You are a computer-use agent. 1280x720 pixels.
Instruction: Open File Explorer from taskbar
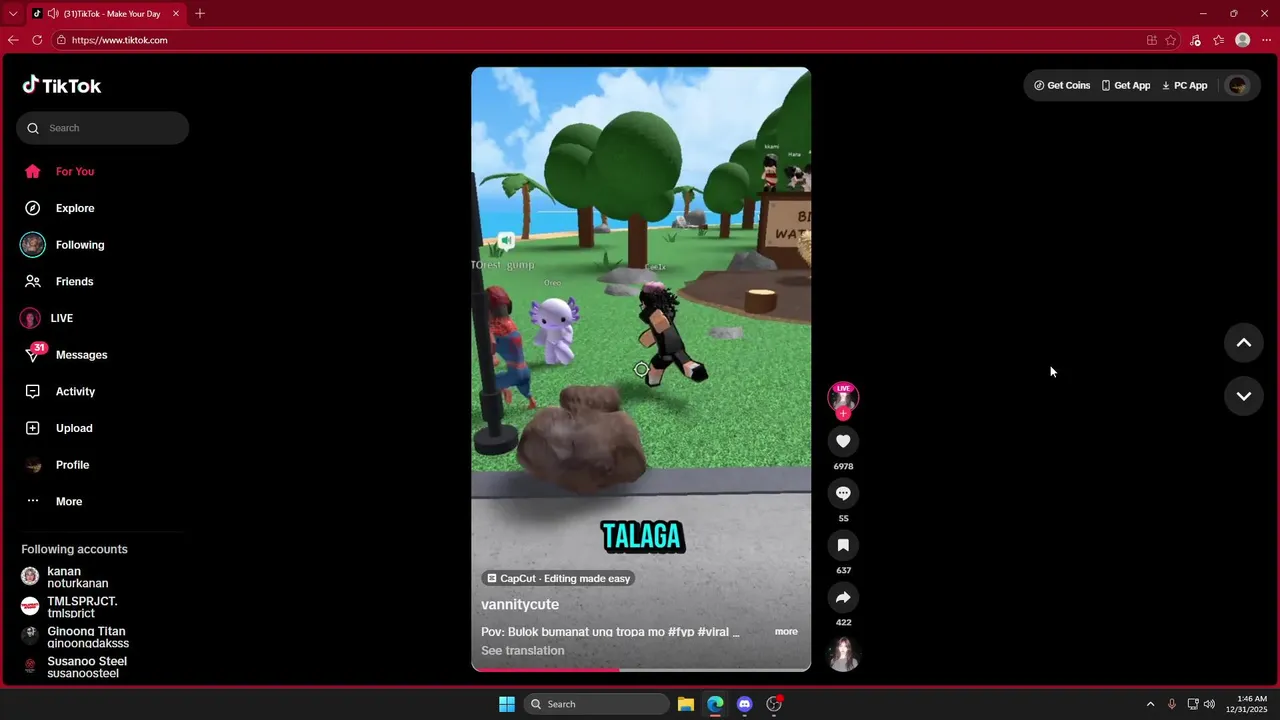pyautogui.click(x=686, y=704)
